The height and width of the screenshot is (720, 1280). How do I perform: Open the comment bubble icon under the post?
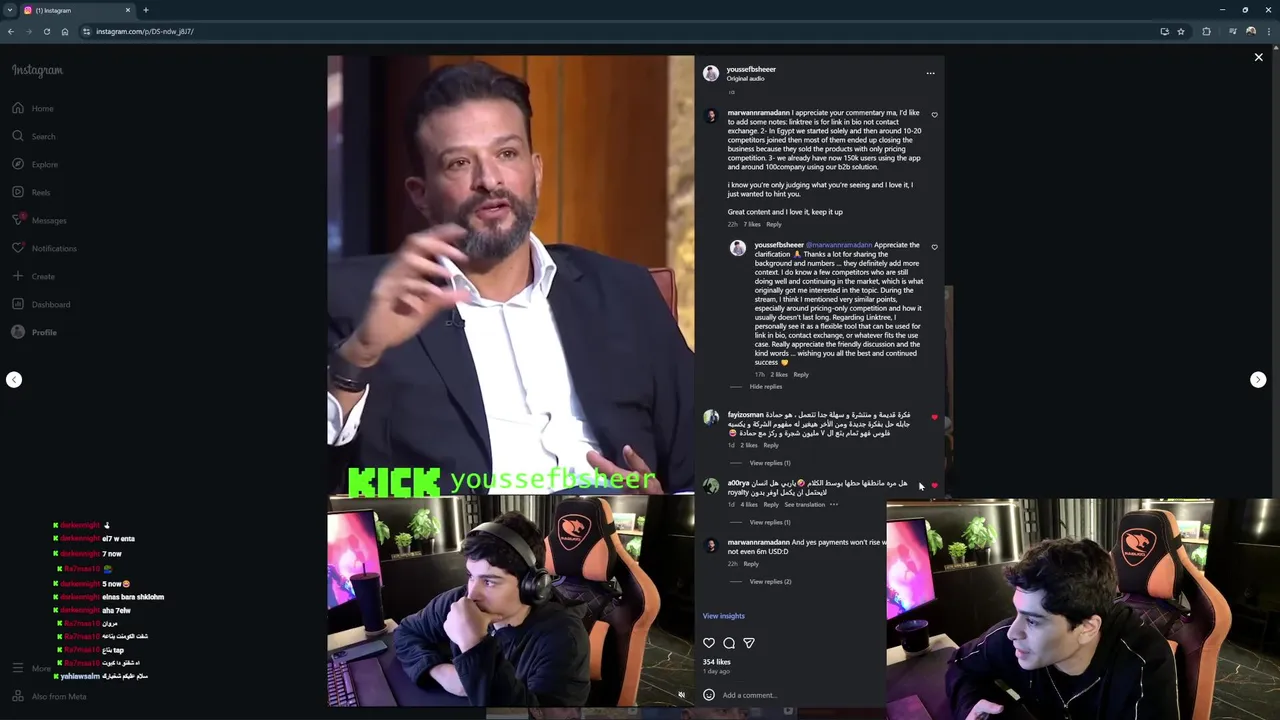click(x=729, y=643)
